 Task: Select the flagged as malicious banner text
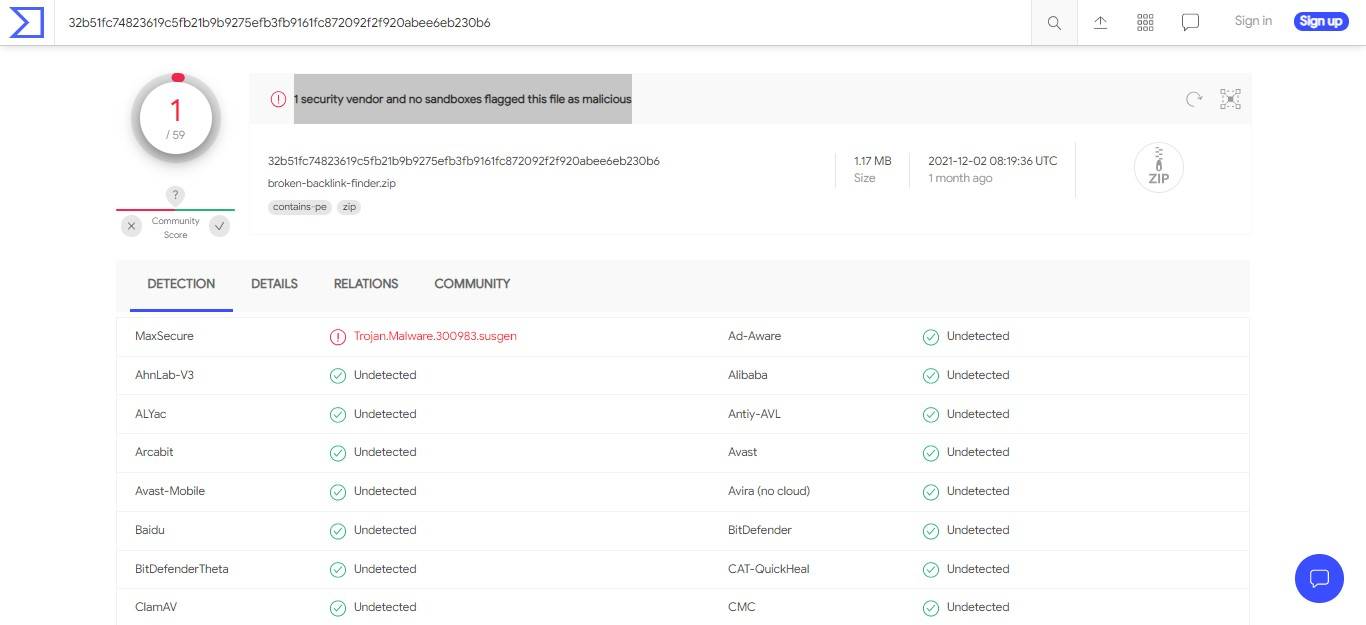click(x=462, y=99)
